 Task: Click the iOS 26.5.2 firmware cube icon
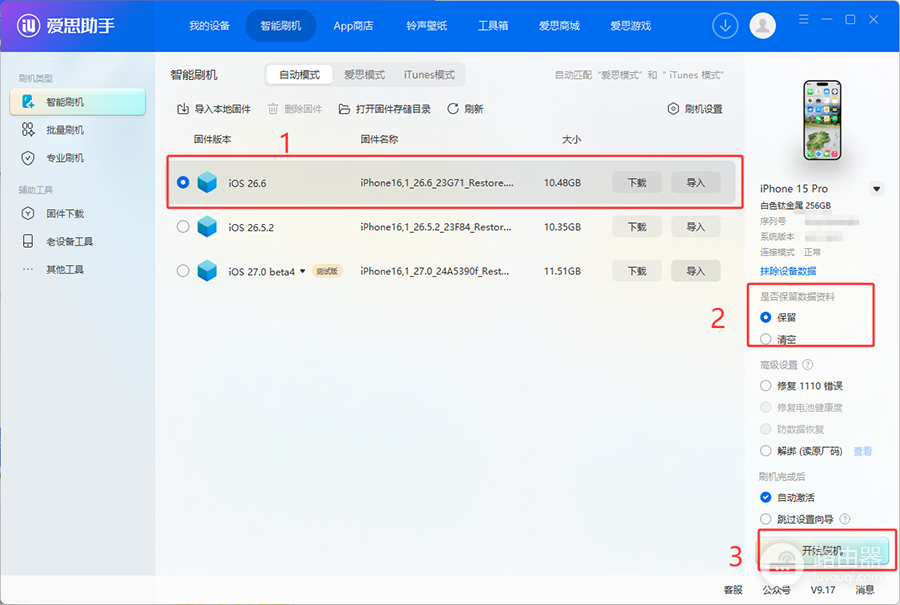207,227
